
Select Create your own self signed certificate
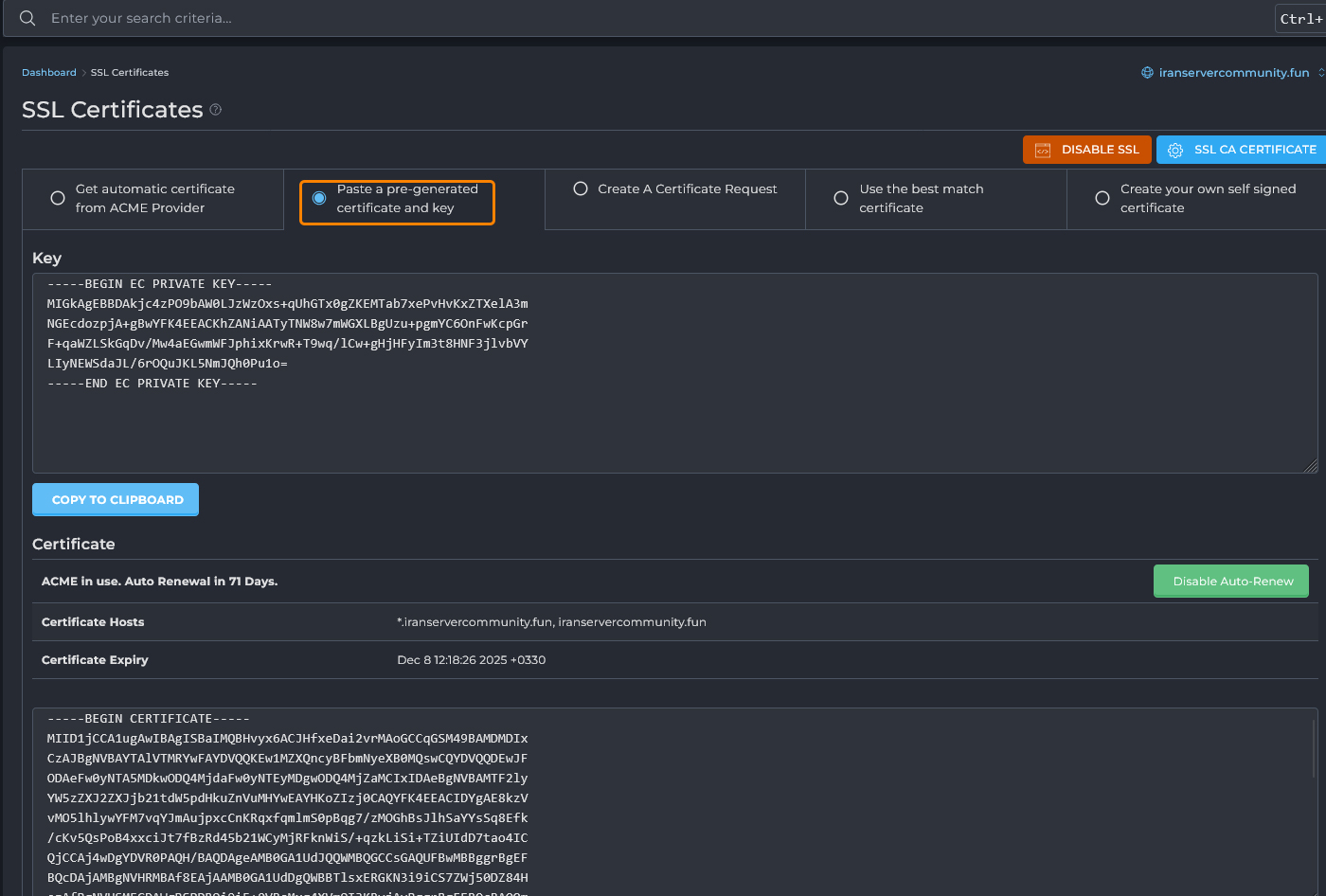point(1102,198)
